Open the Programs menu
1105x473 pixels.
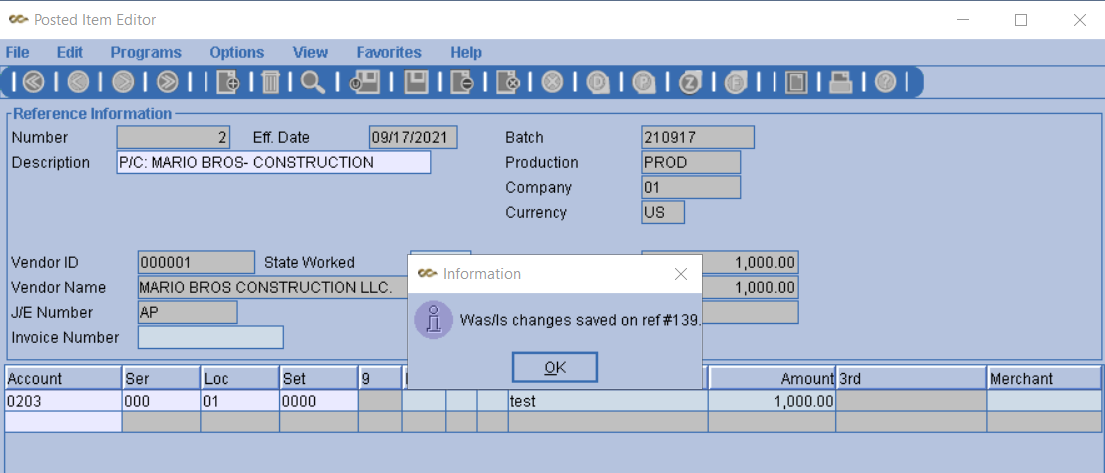click(x=146, y=52)
